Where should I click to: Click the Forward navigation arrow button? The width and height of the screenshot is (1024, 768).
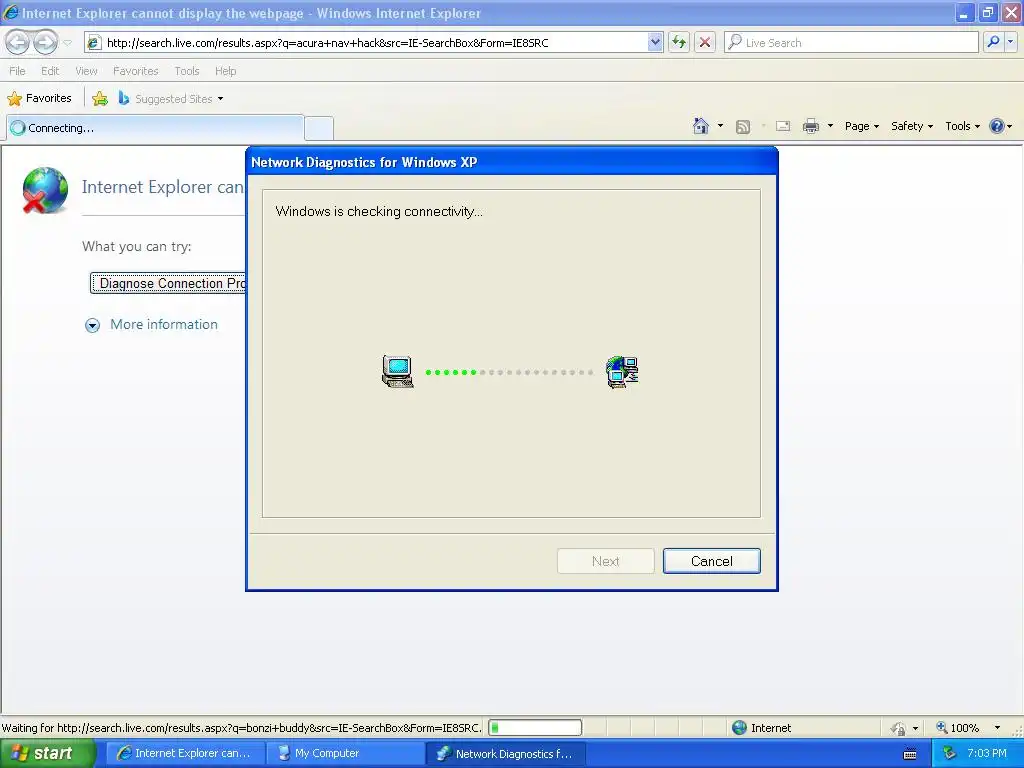click(45, 42)
